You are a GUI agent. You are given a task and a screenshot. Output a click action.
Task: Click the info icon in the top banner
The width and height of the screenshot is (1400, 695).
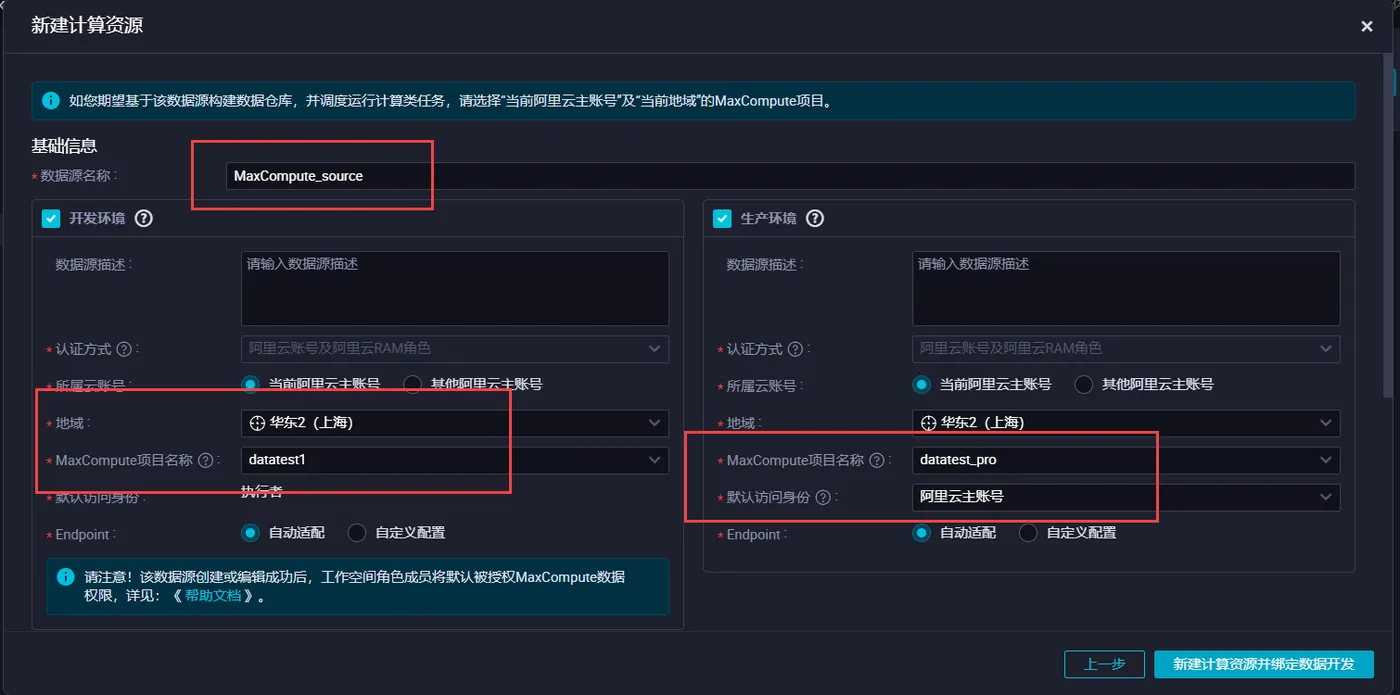(50, 101)
